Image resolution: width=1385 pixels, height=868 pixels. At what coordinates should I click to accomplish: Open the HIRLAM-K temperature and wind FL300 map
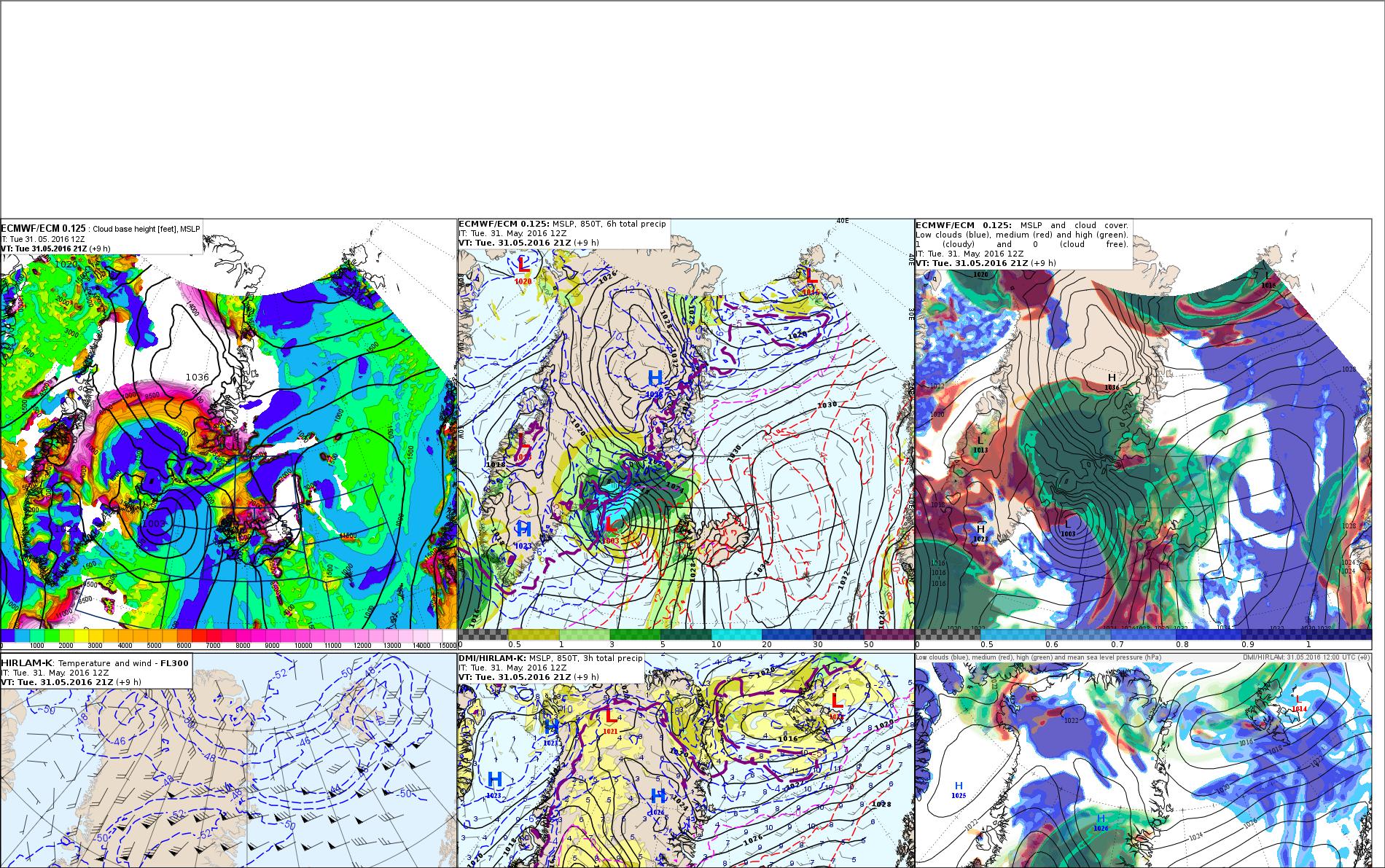[x=228, y=760]
